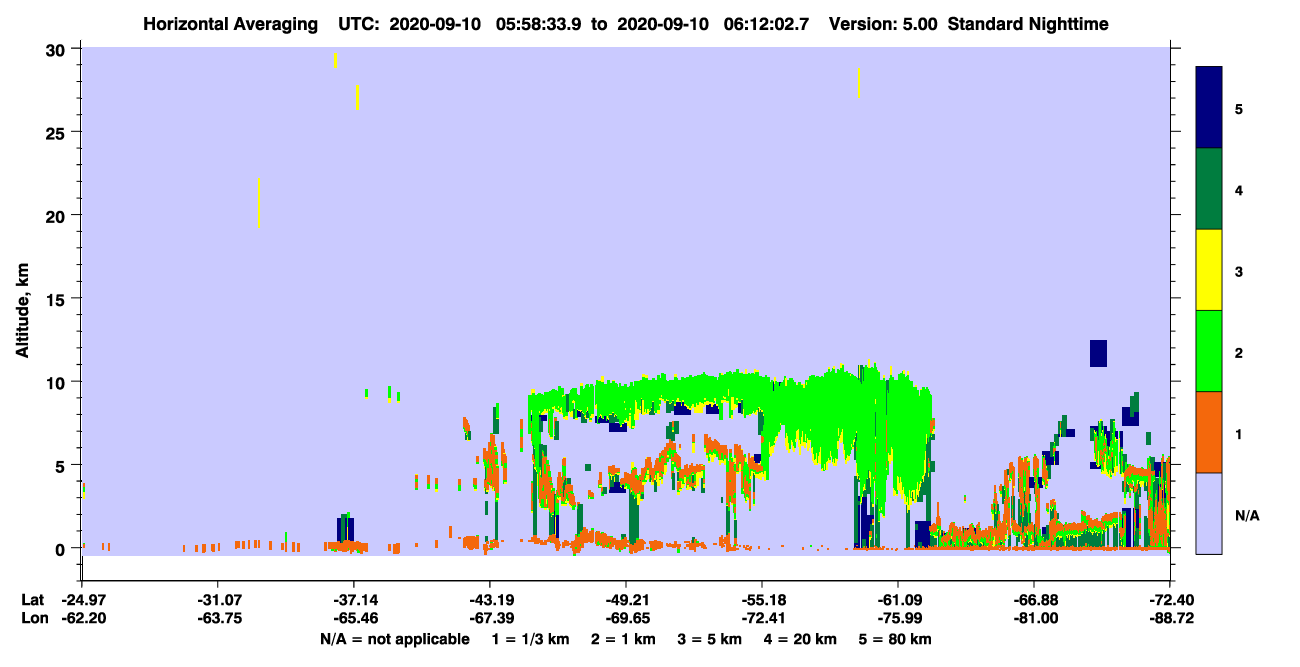Screen dimensions: 1300x667
Task: Click the latitude value -72.40
Action: coord(1171,599)
